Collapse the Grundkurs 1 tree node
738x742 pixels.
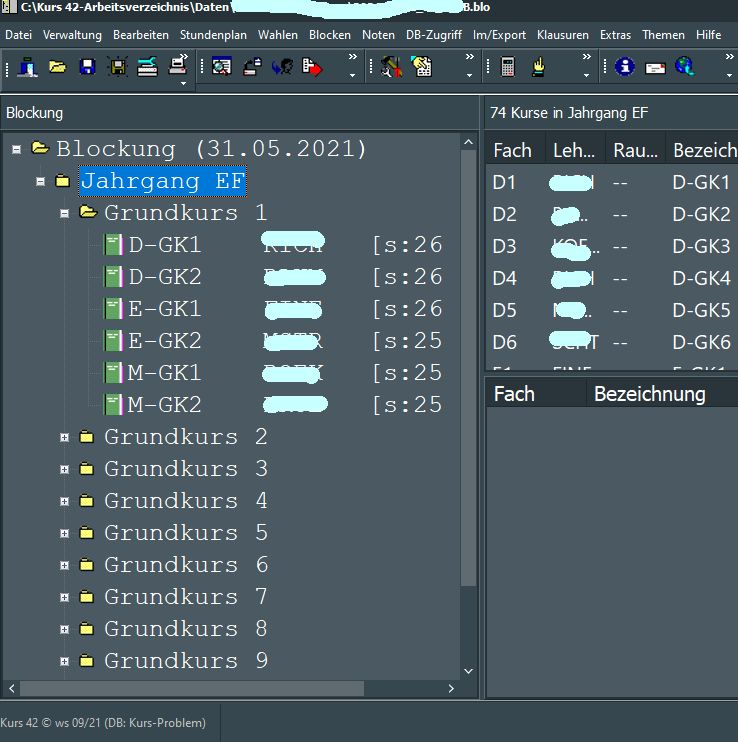[65, 213]
